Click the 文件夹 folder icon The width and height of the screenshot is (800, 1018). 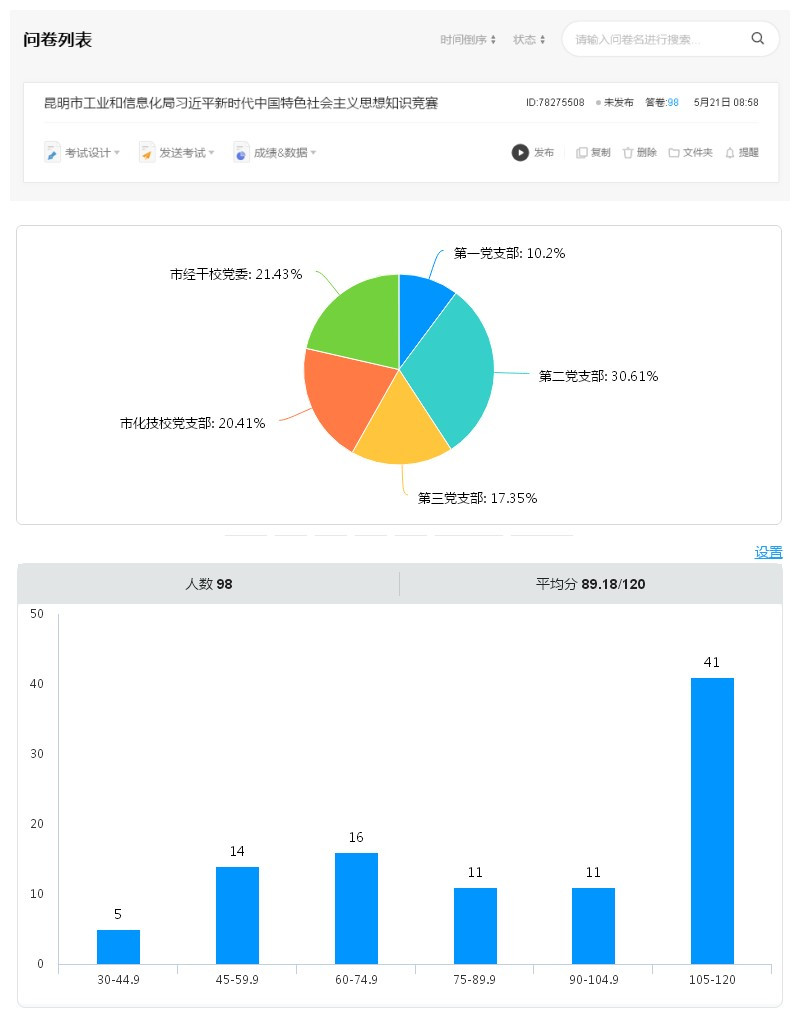click(x=674, y=153)
